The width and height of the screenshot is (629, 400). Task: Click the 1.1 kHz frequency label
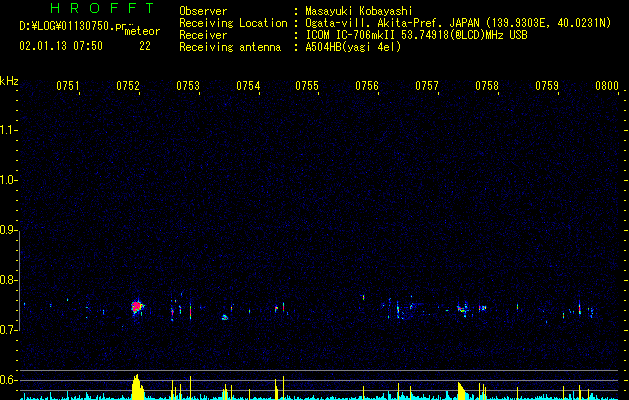(8, 130)
